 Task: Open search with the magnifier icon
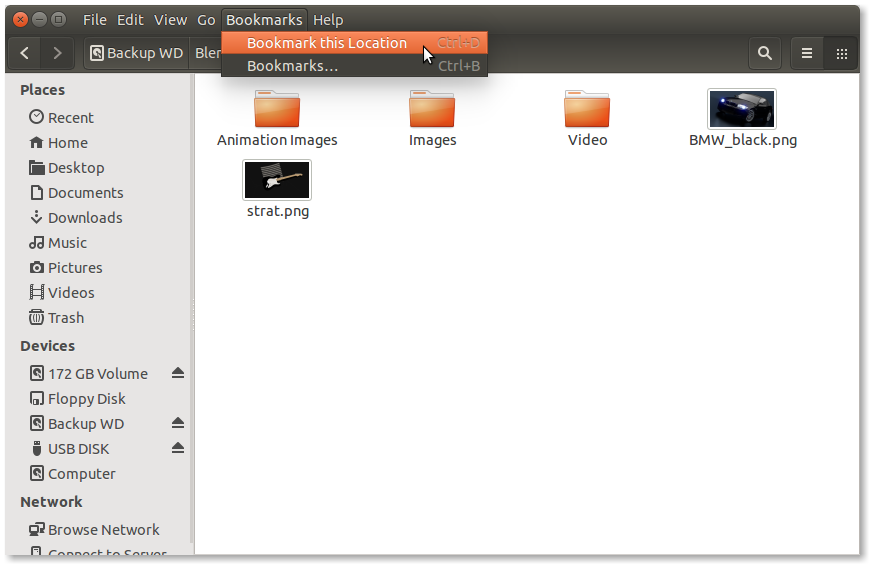[765, 53]
